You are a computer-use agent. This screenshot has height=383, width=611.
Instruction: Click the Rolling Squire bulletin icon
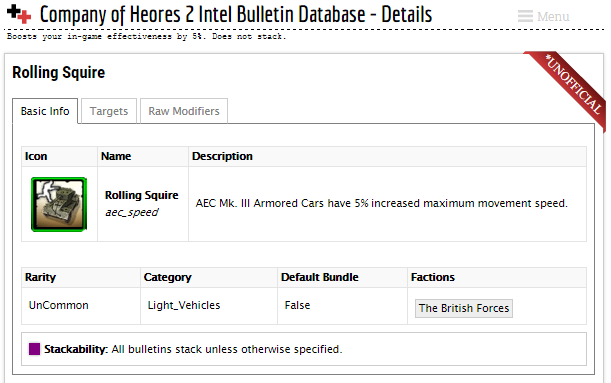tap(59, 204)
